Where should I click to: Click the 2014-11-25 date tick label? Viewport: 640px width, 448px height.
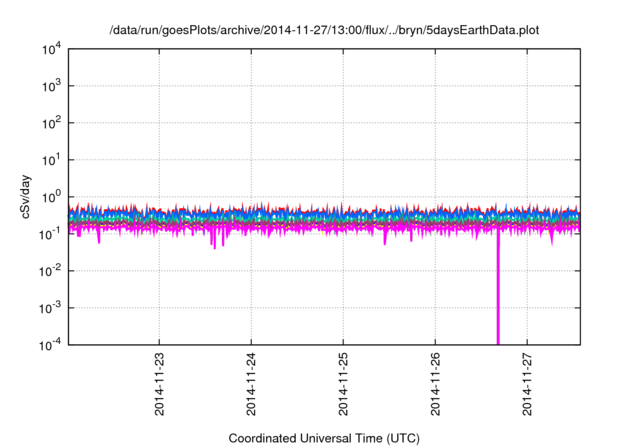(343, 384)
